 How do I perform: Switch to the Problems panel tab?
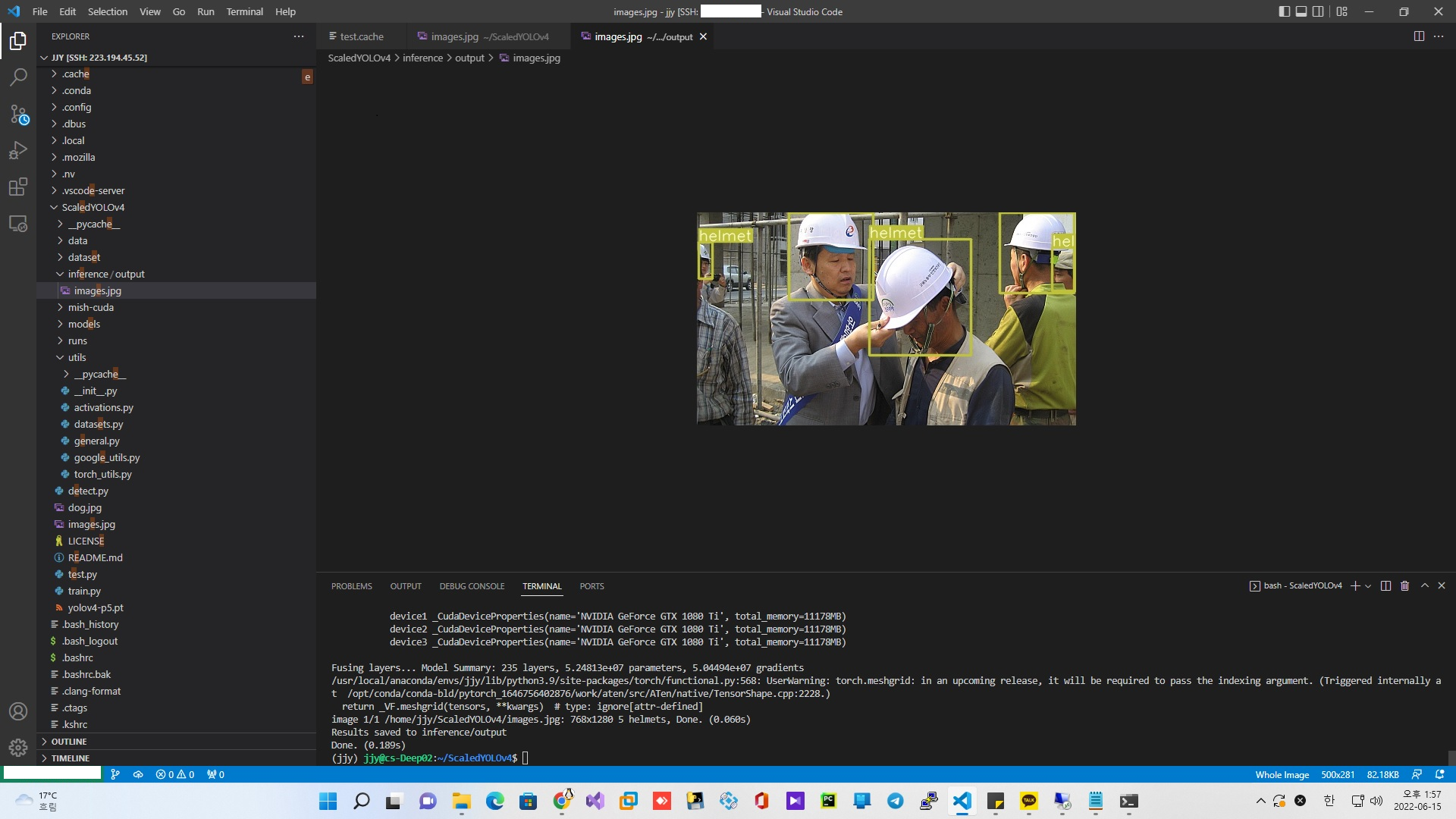click(351, 586)
